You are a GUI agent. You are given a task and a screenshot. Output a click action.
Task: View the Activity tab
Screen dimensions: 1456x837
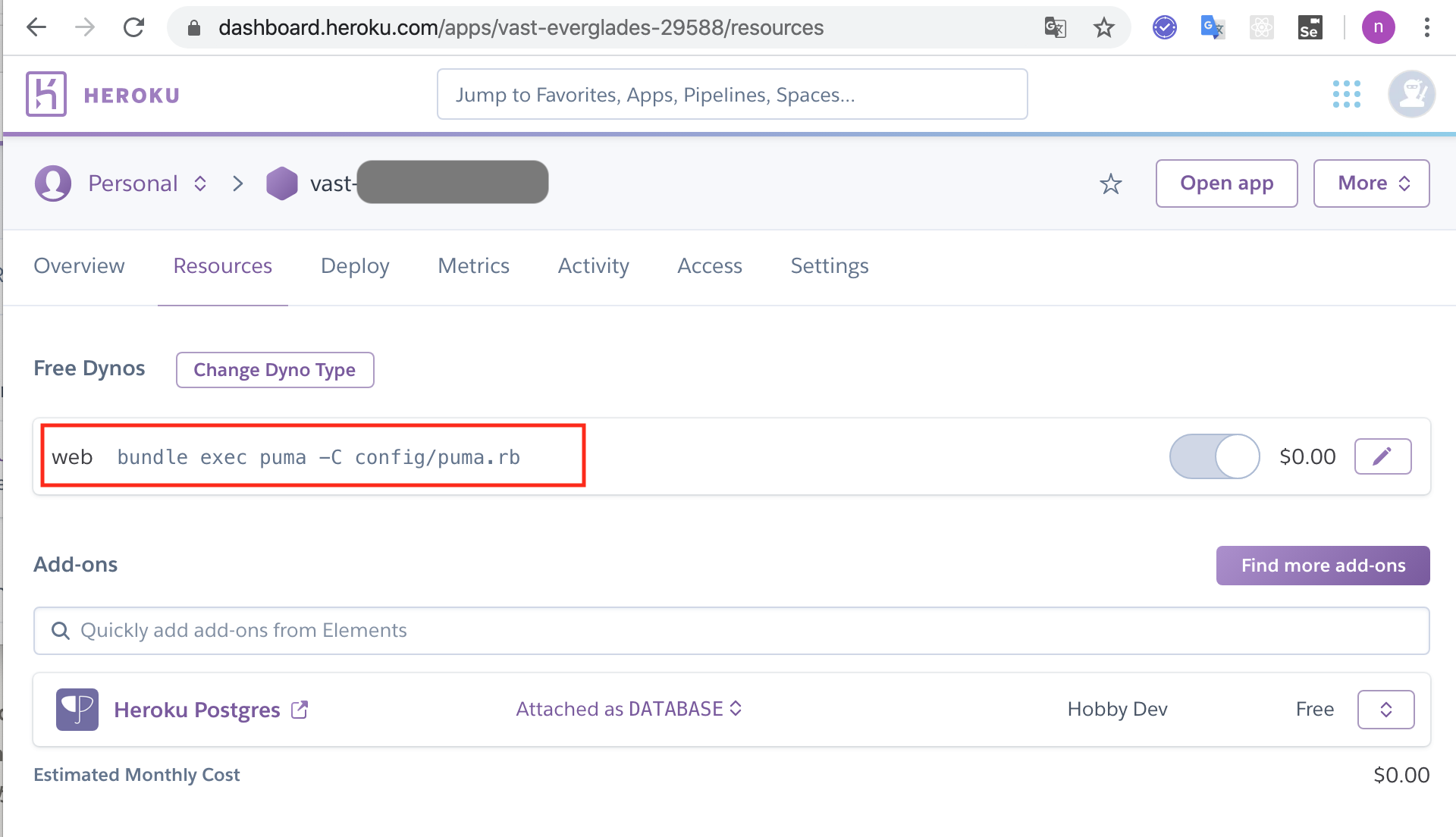(x=593, y=266)
